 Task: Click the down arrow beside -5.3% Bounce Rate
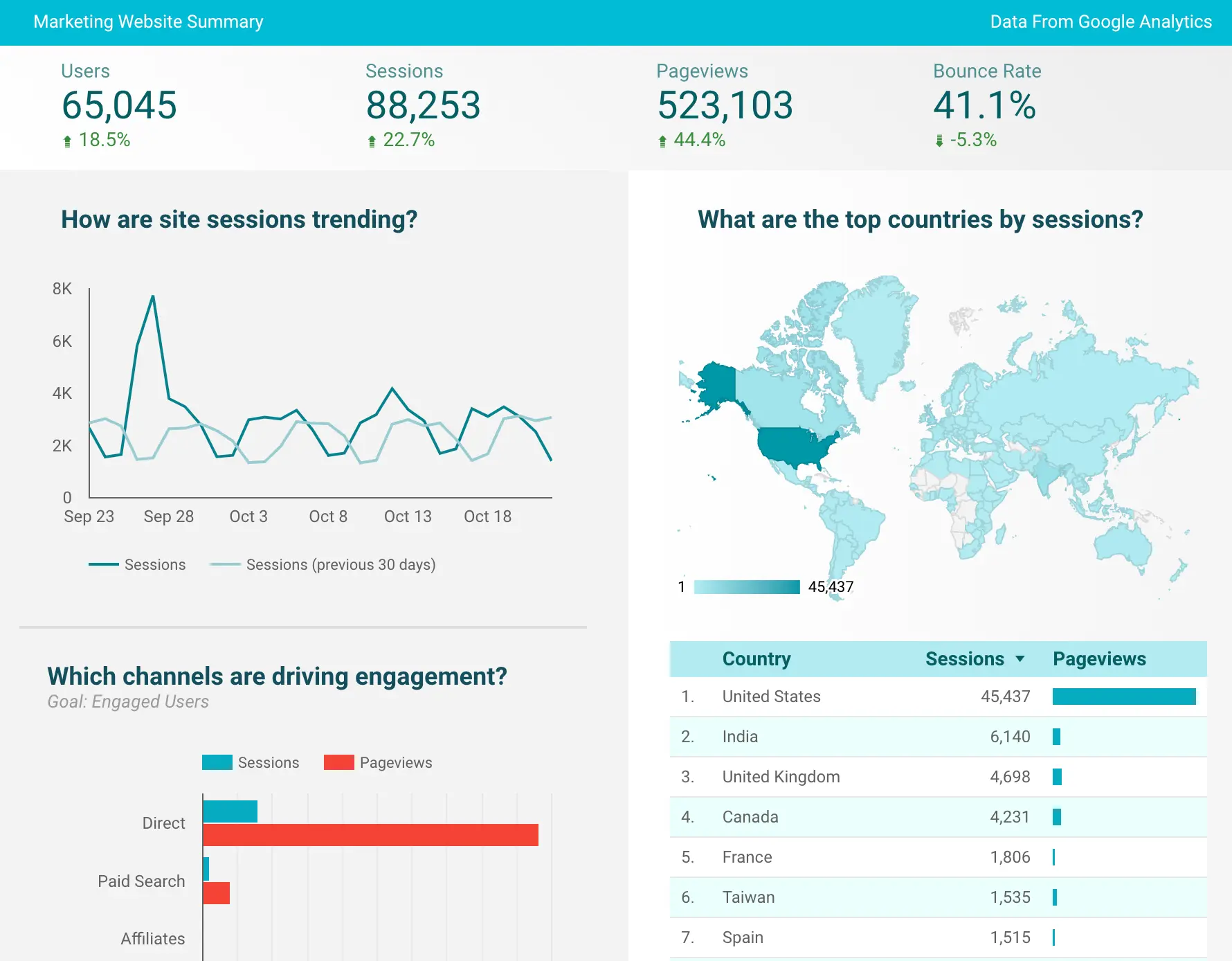[x=939, y=141]
